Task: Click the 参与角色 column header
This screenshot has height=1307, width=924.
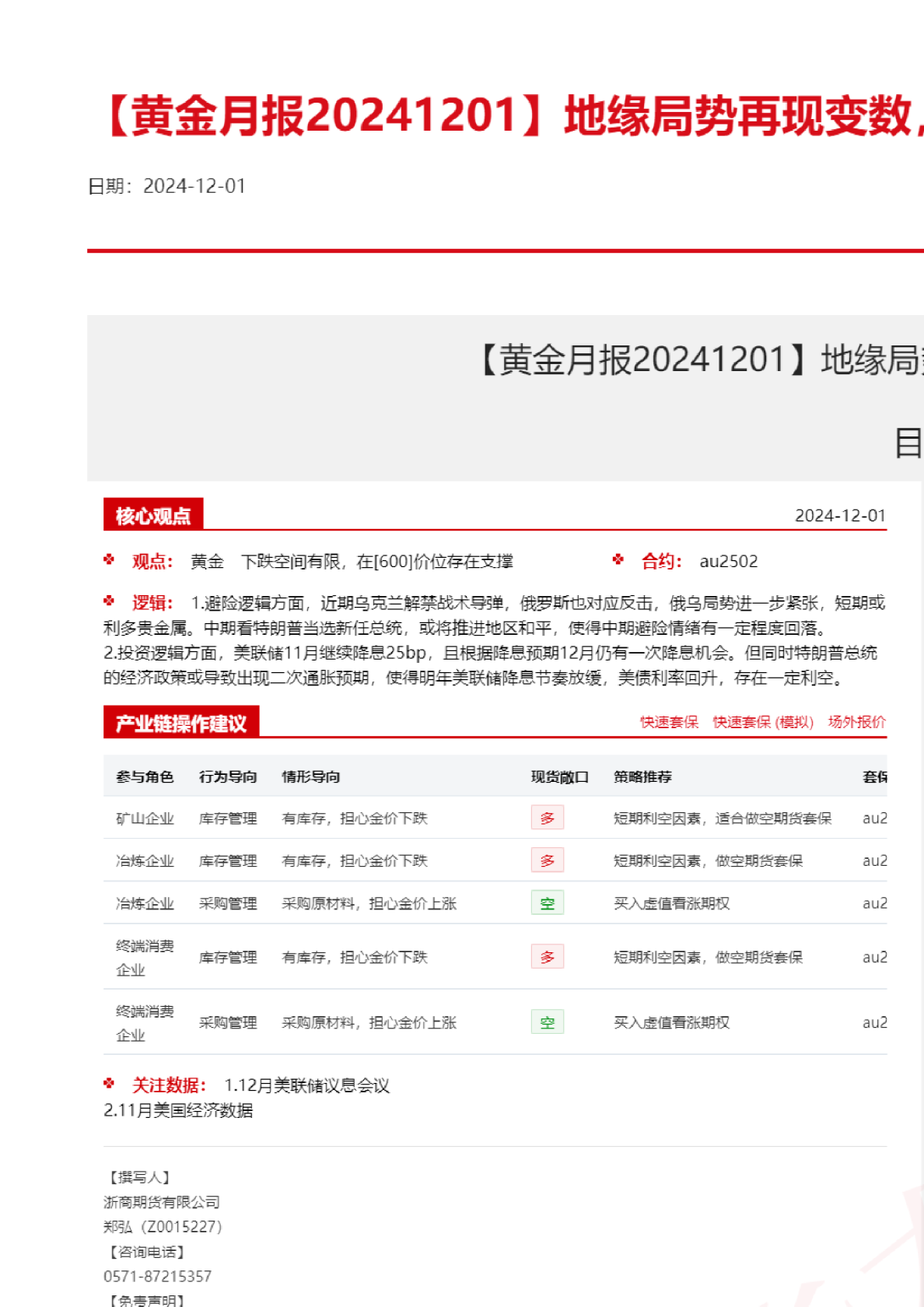Action: click(145, 776)
